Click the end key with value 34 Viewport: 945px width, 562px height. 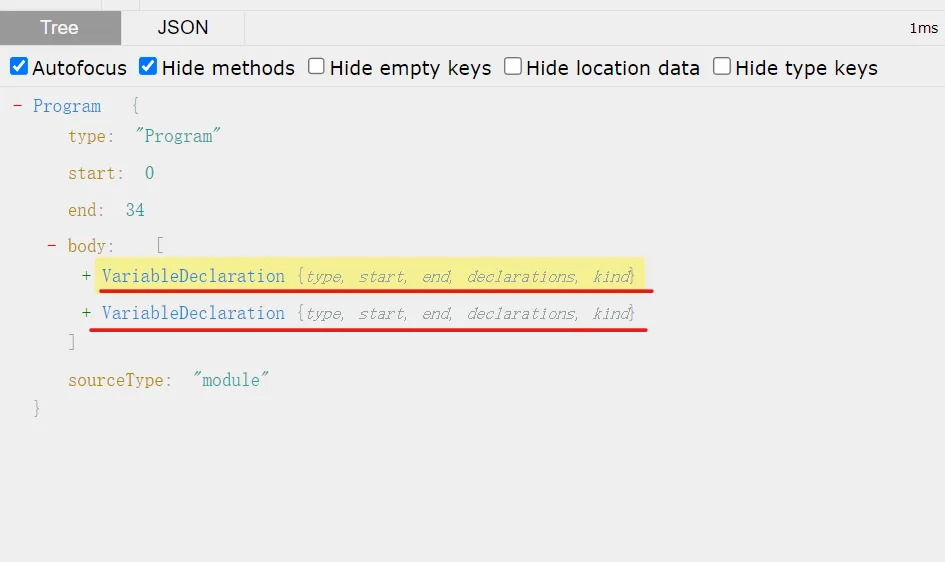coord(84,210)
